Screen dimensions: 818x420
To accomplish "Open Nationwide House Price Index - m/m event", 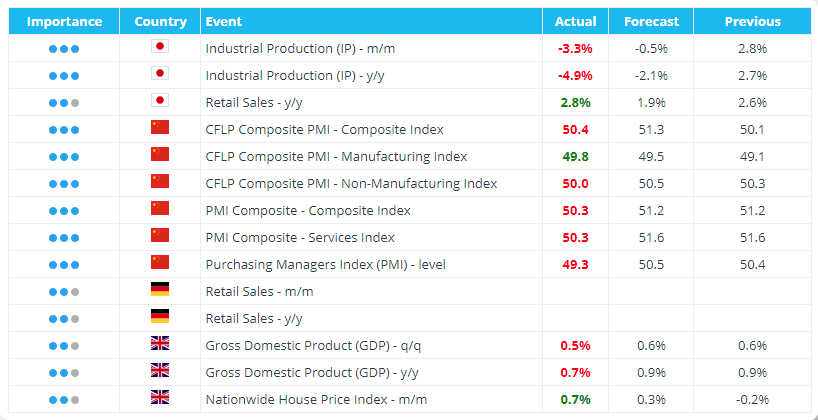I will coord(315,398).
